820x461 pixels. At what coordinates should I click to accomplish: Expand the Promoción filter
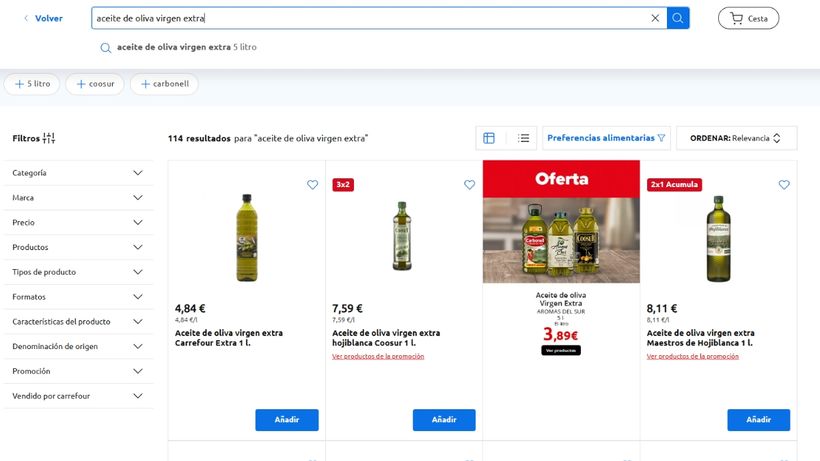[78, 371]
